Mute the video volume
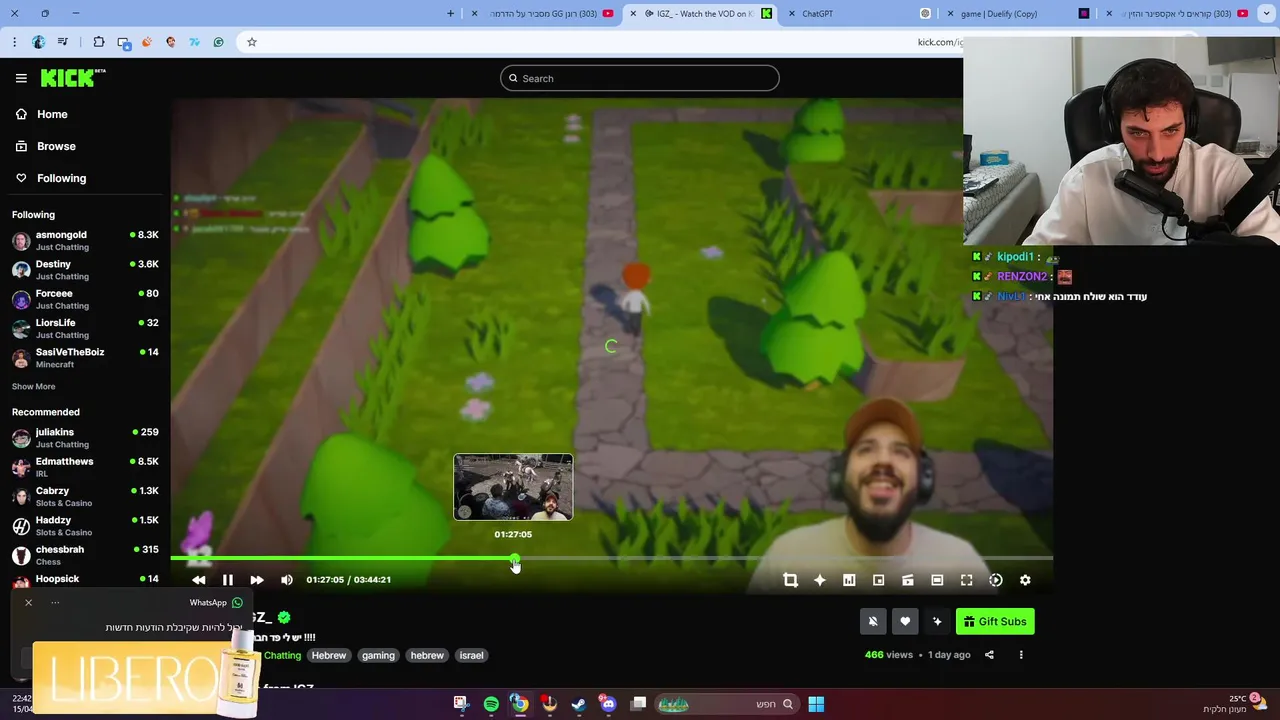Screen dimensions: 1280x720 tap(287, 580)
